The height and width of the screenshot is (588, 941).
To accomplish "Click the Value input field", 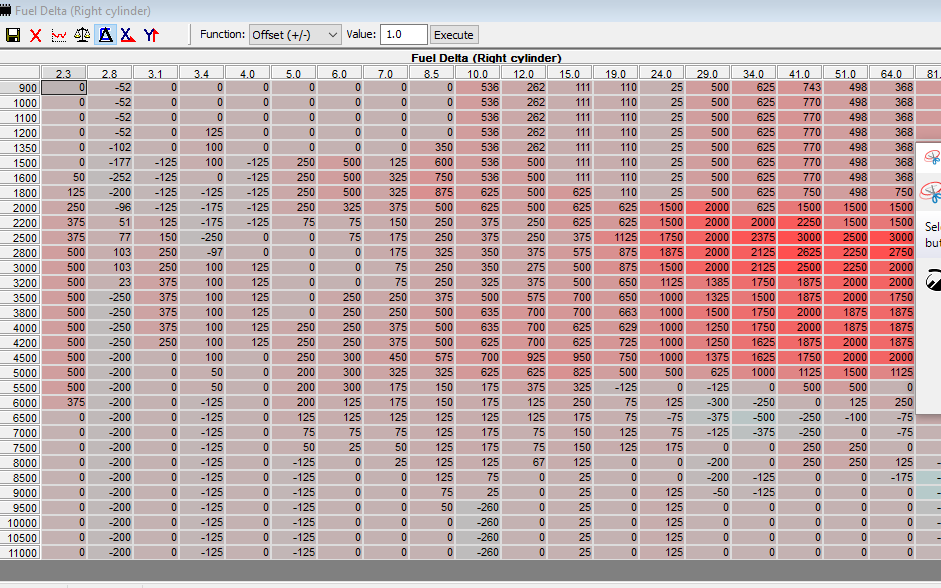I will 403,34.
